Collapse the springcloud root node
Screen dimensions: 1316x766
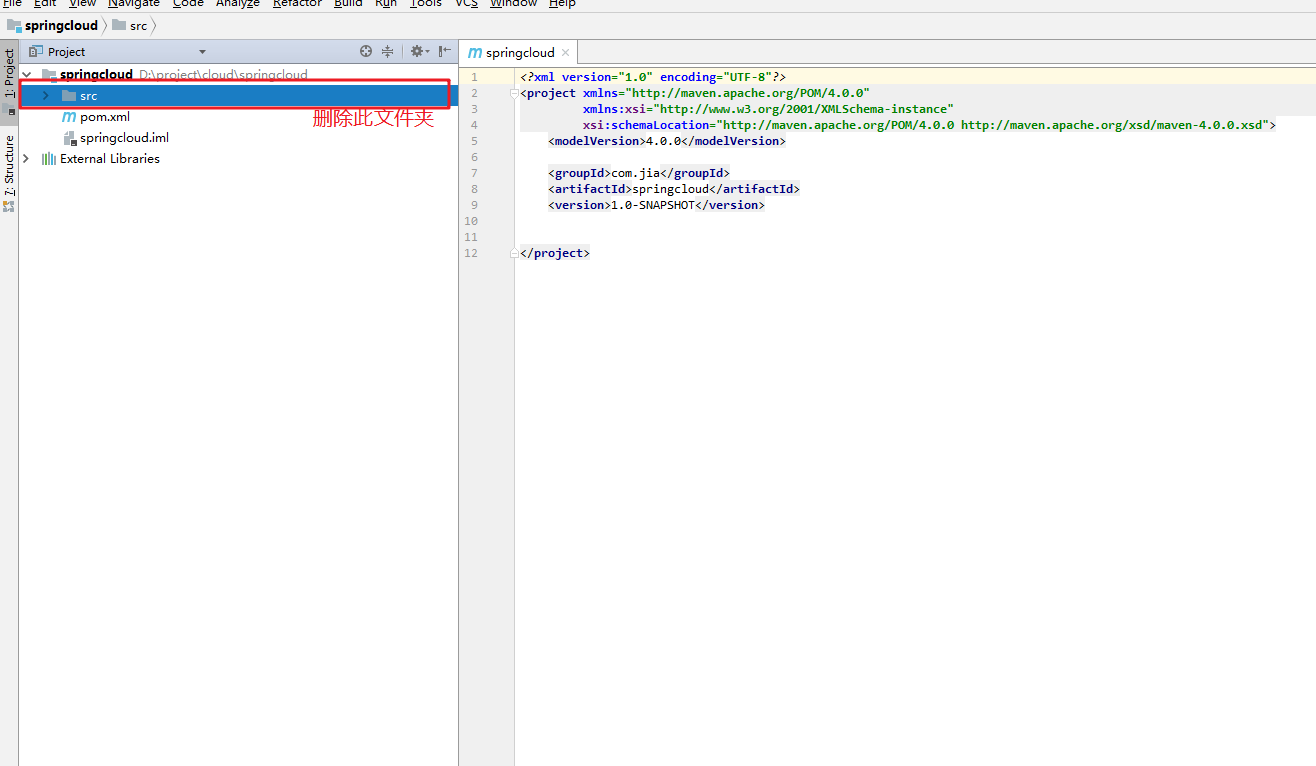(x=26, y=74)
